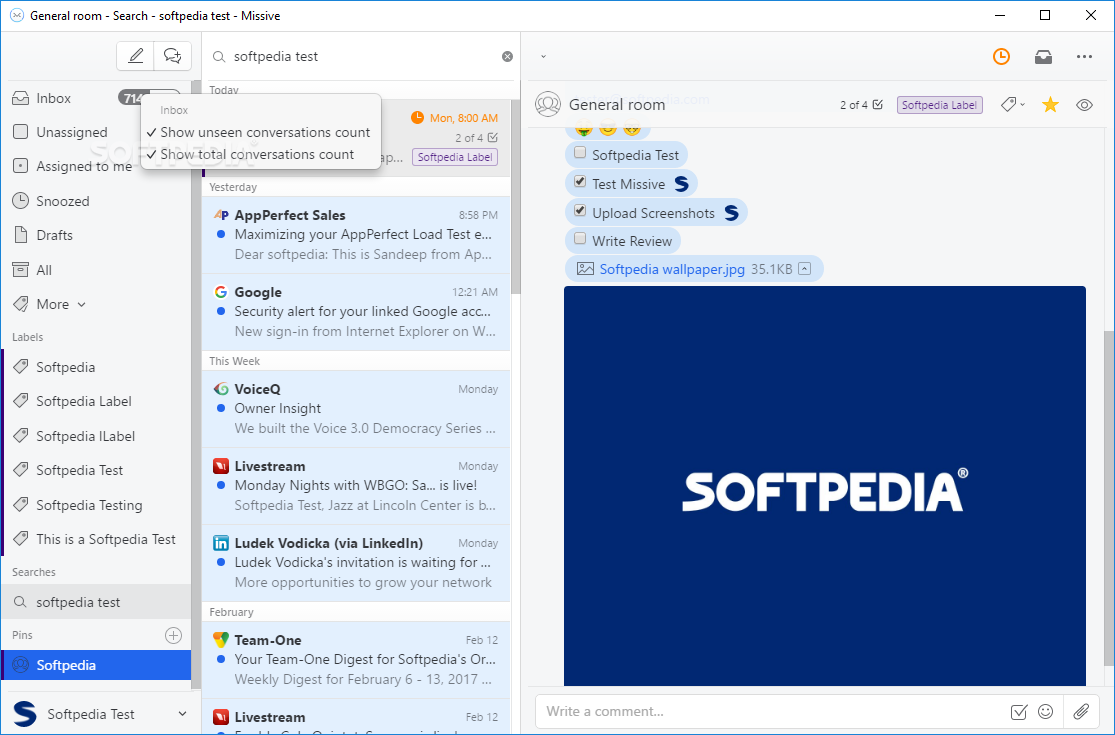Select the Softpedia Testing label in sidebar
This screenshot has width=1115, height=735.
click(96, 505)
